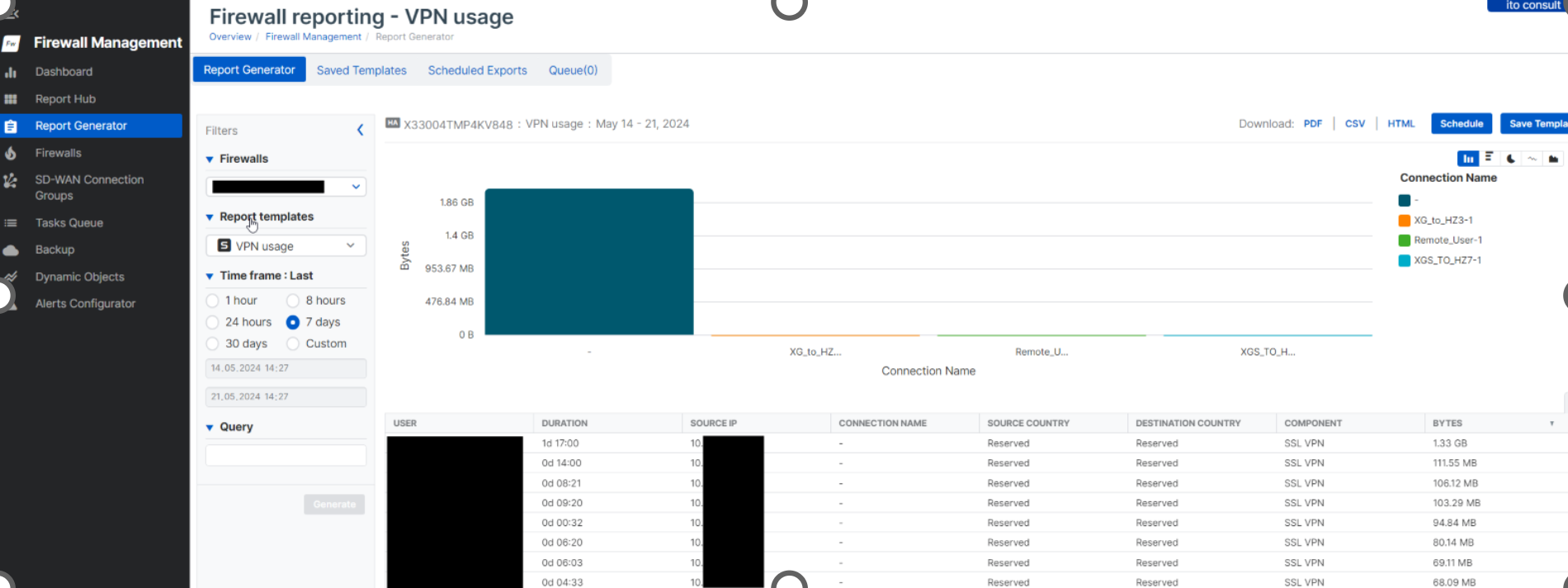Click the Backup cloud icon in sidebar
The height and width of the screenshot is (588, 1568).
point(11,250)
